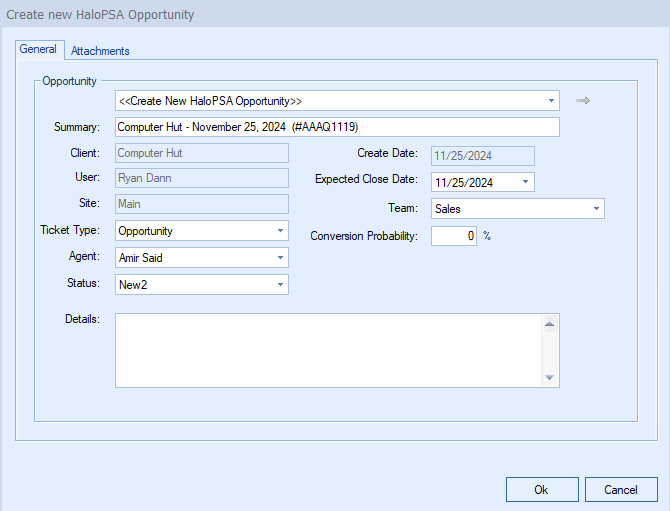Expand the Status dropdown showing New2
The height and width of the screenshot is (511, 670).
(280, 285)
